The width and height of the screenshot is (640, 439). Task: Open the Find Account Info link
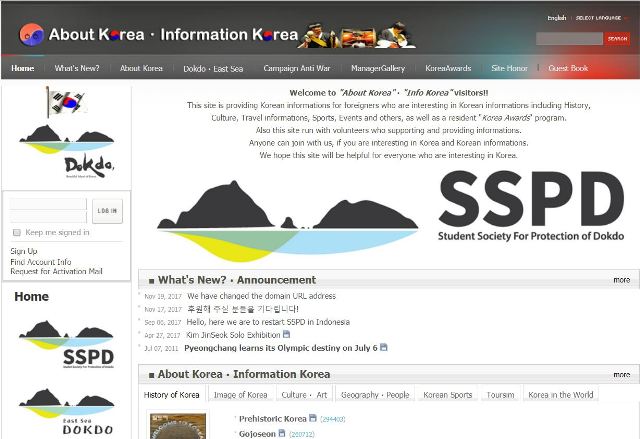point(41,262)
